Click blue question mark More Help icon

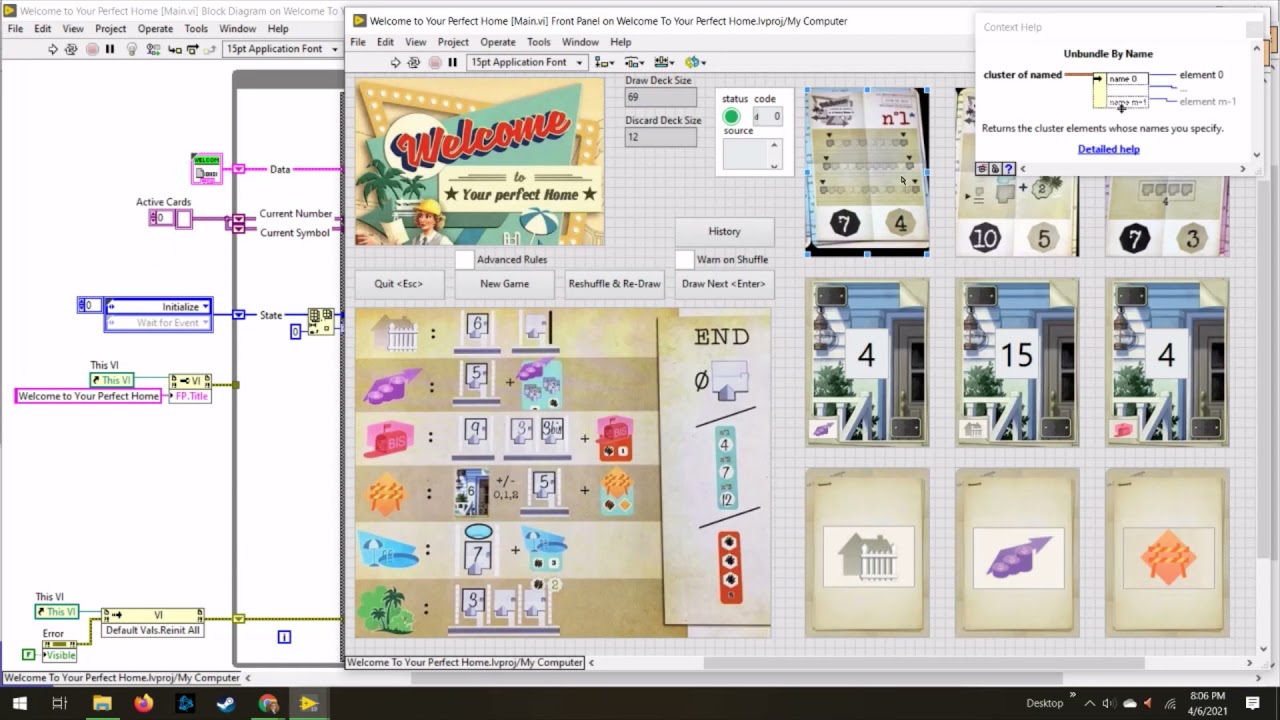[x=1008, y=169]
